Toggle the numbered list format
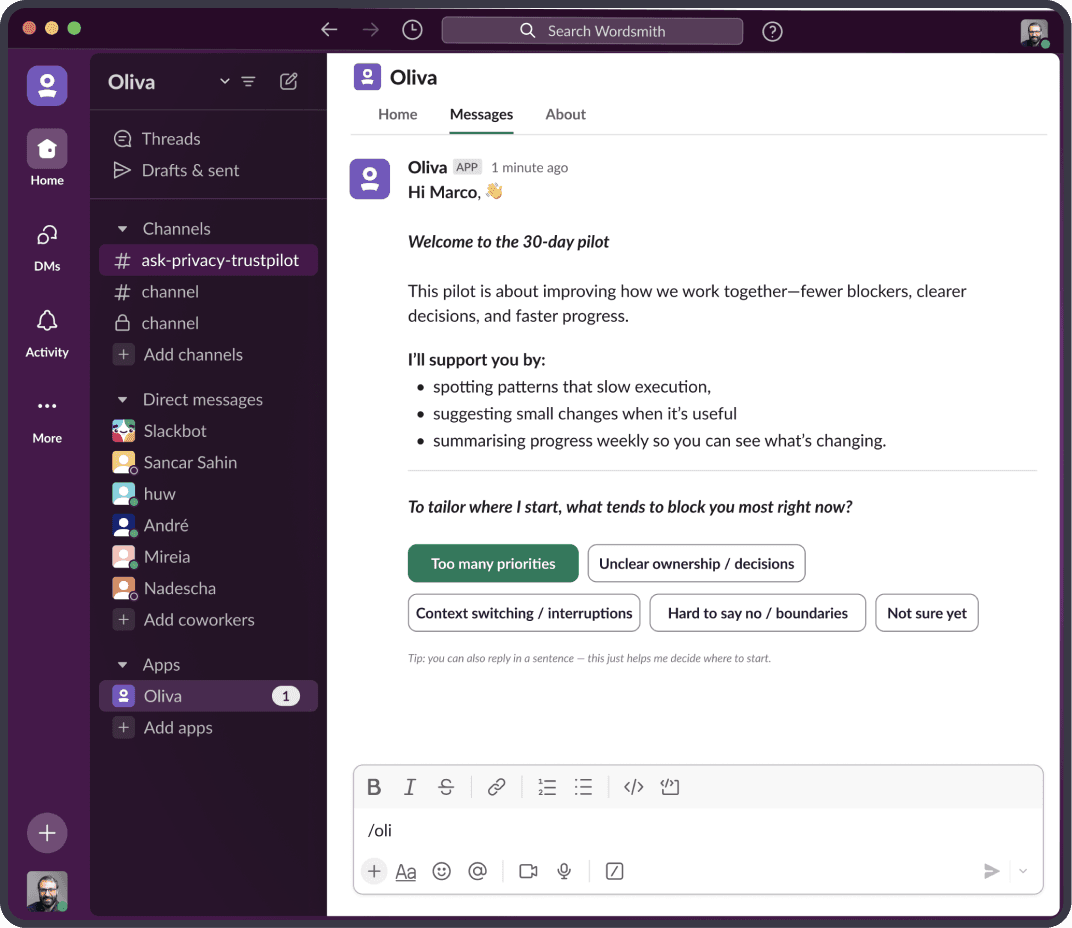This screenshot has height=928, width=1072. pos(547,787)
